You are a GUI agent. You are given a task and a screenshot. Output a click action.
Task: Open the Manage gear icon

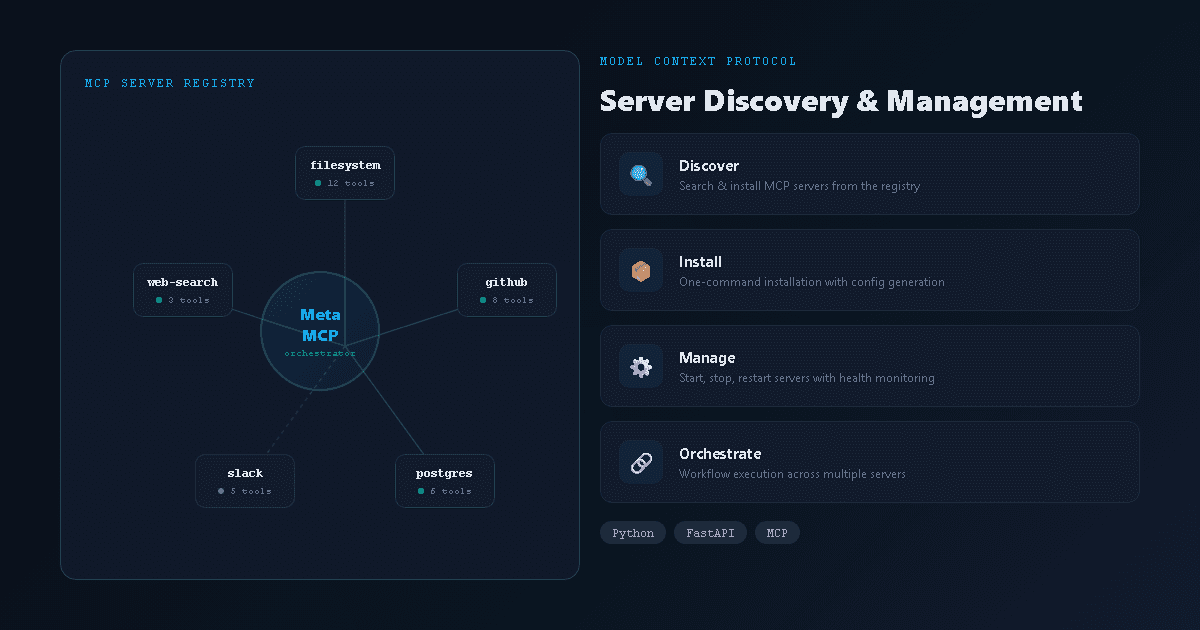click(640, 365)
